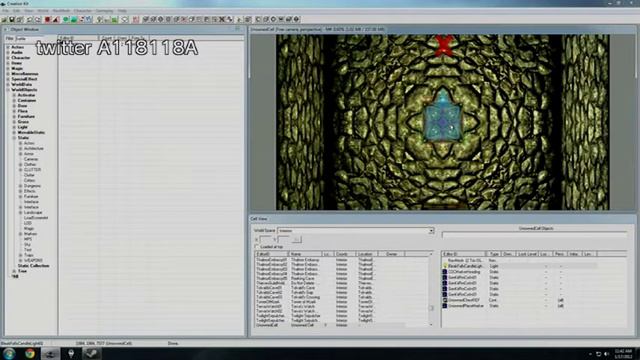
Task: Click the Y coordinate field in Cell View
Action: point(284,240)
